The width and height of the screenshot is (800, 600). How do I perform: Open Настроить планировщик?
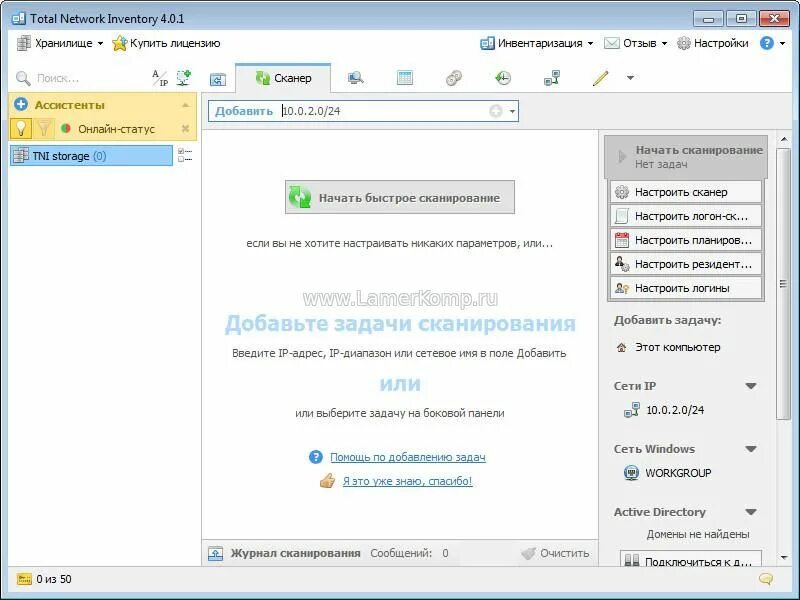tap(686, 240)
